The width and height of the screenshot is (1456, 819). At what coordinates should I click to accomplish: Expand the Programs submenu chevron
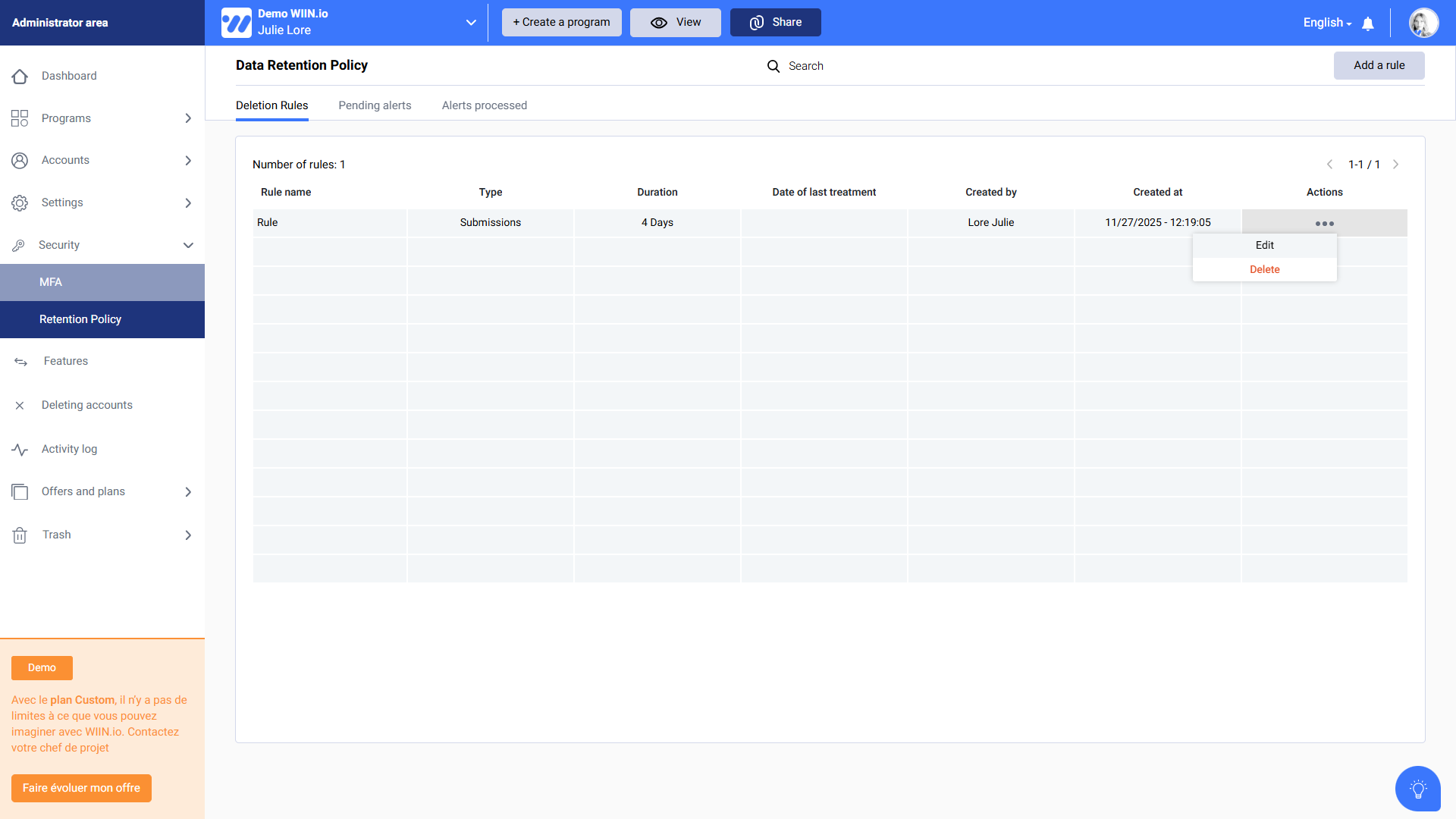(188, 118)
